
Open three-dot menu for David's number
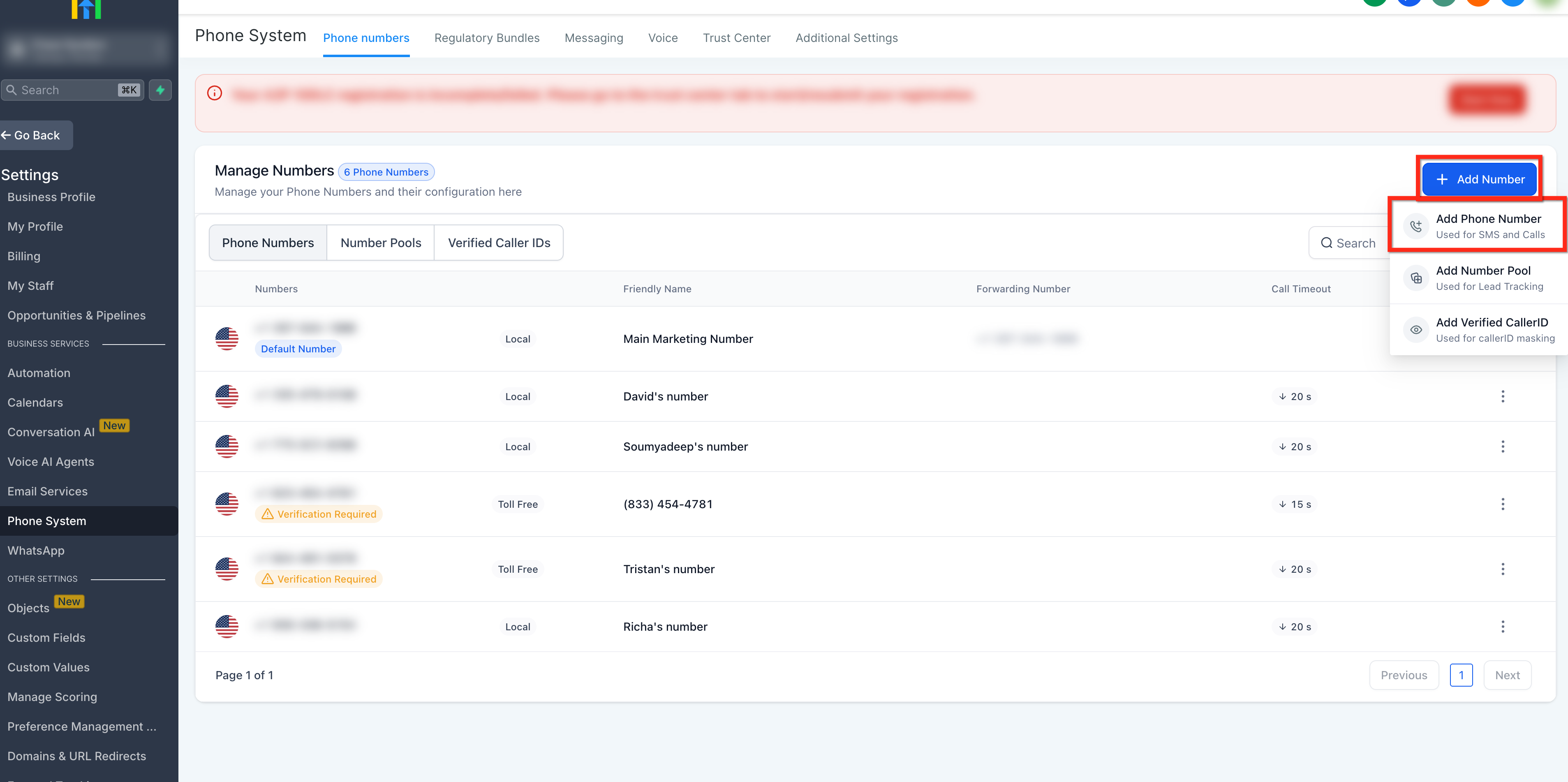(x=1502, y=396)
